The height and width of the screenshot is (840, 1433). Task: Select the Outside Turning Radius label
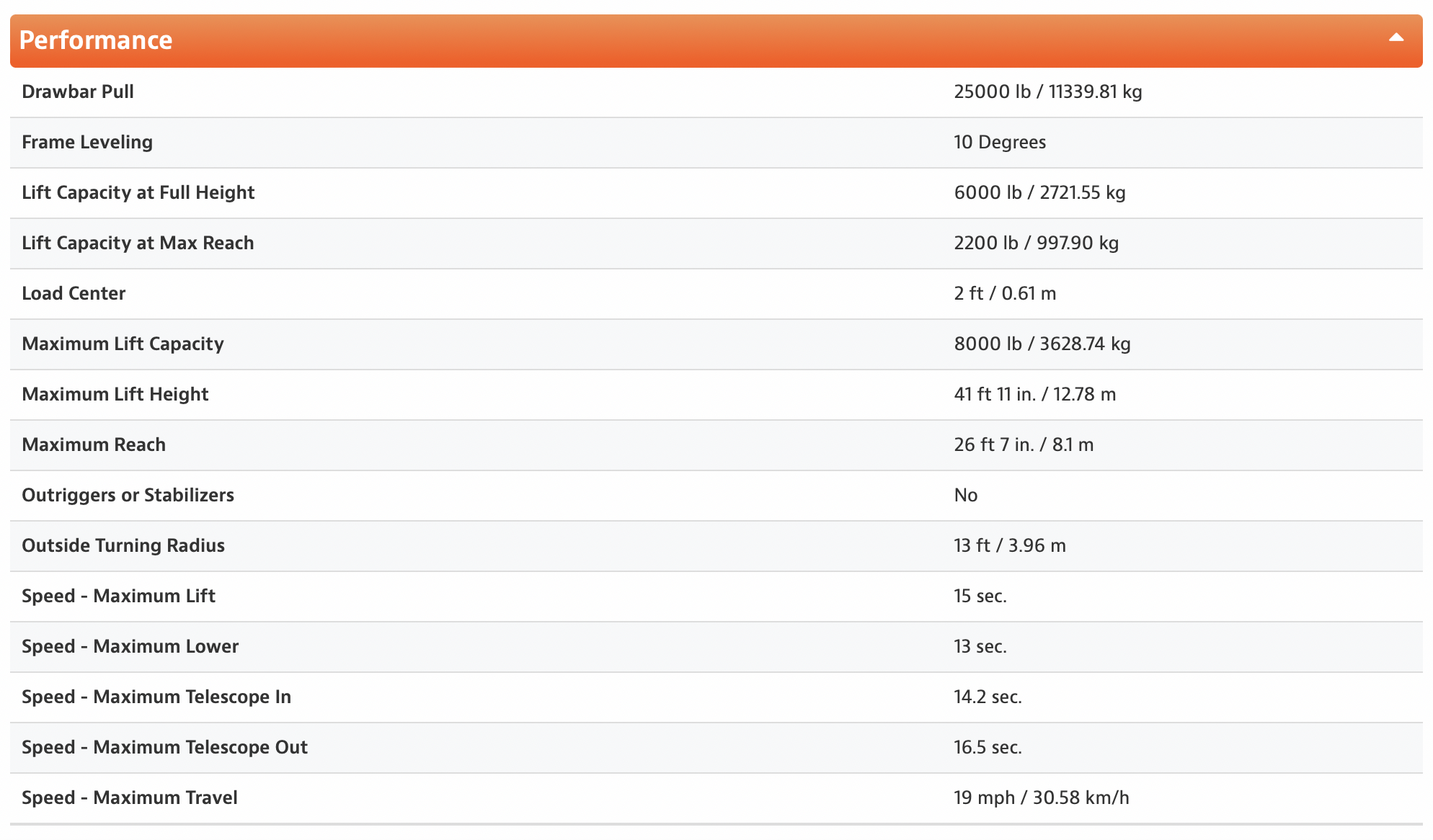[123, 546]
